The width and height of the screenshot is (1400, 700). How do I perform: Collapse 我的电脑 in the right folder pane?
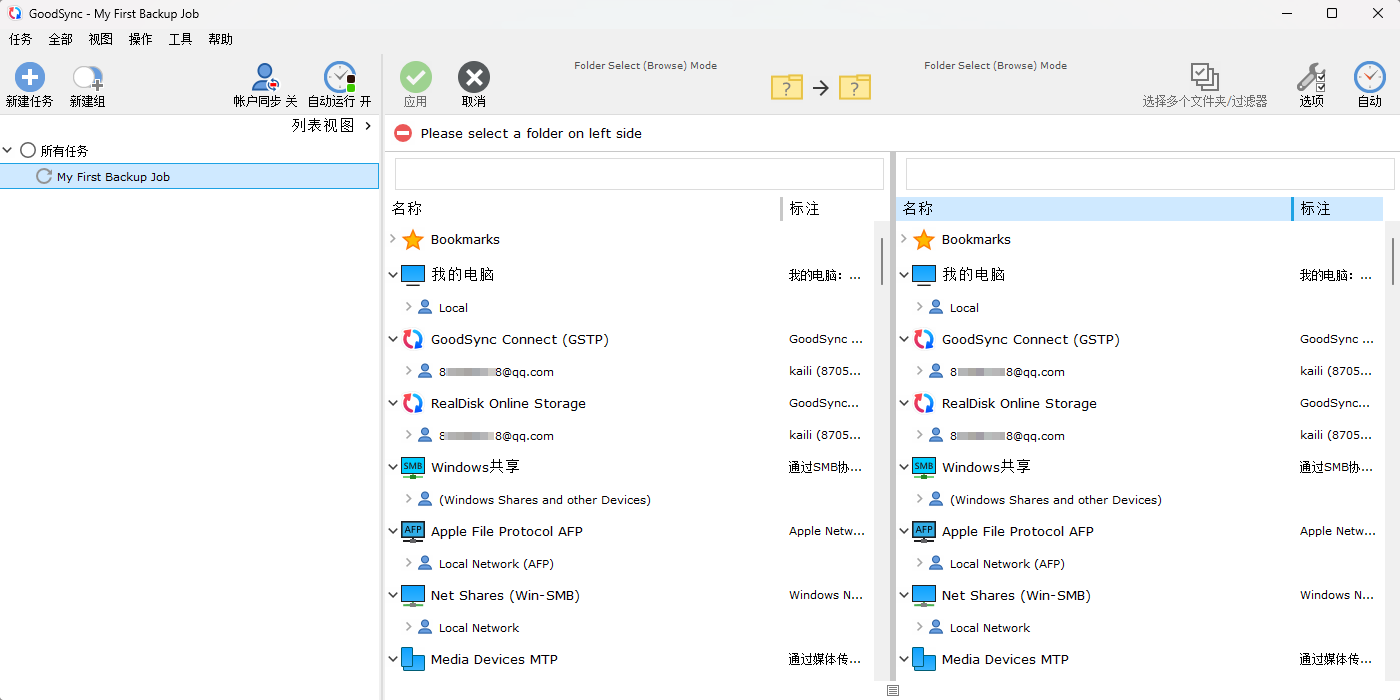[904, 275]
